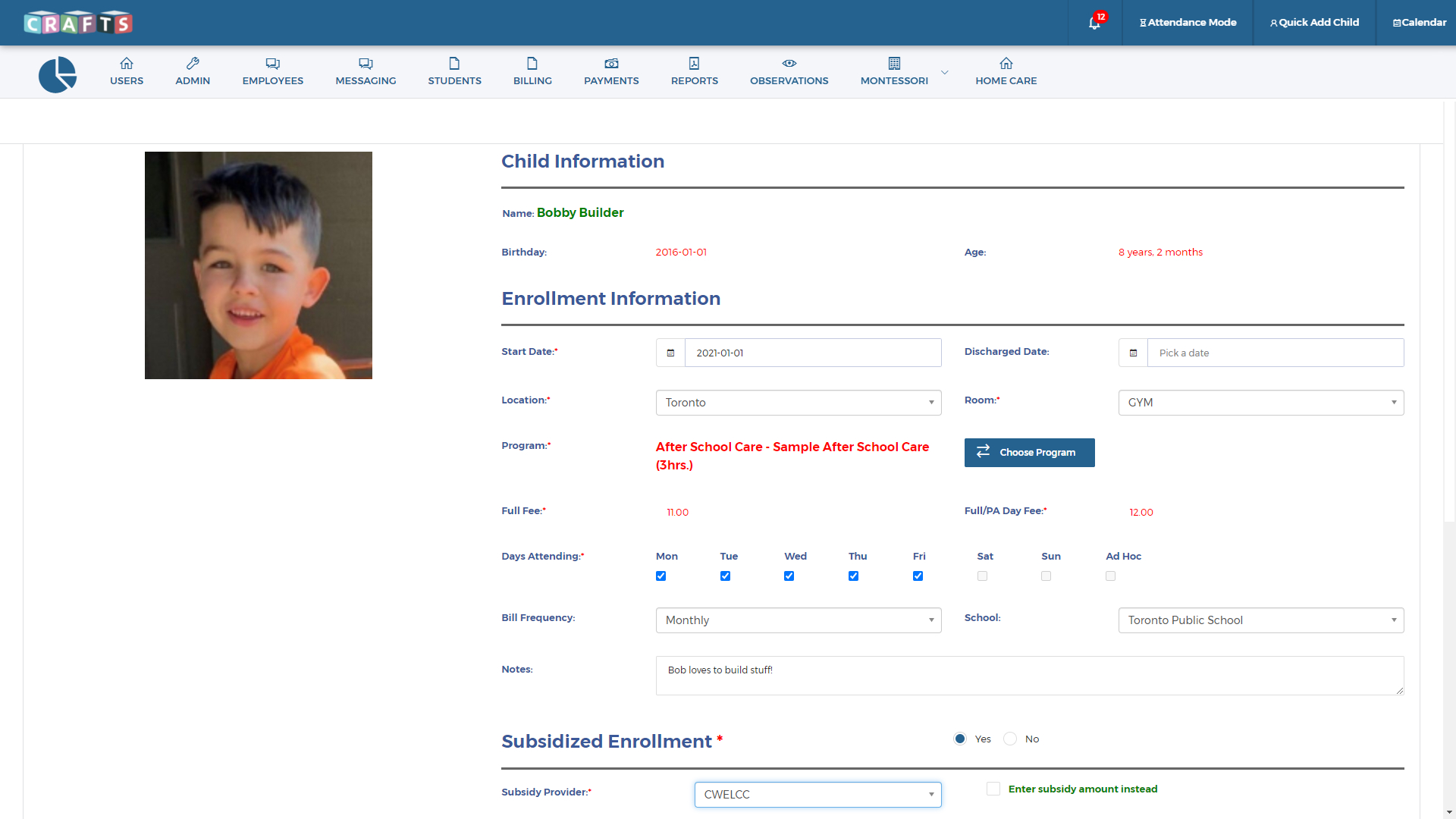Screen dimensions: 1456x819
Task: Open the Students menu
Action: tap(454, 72)
